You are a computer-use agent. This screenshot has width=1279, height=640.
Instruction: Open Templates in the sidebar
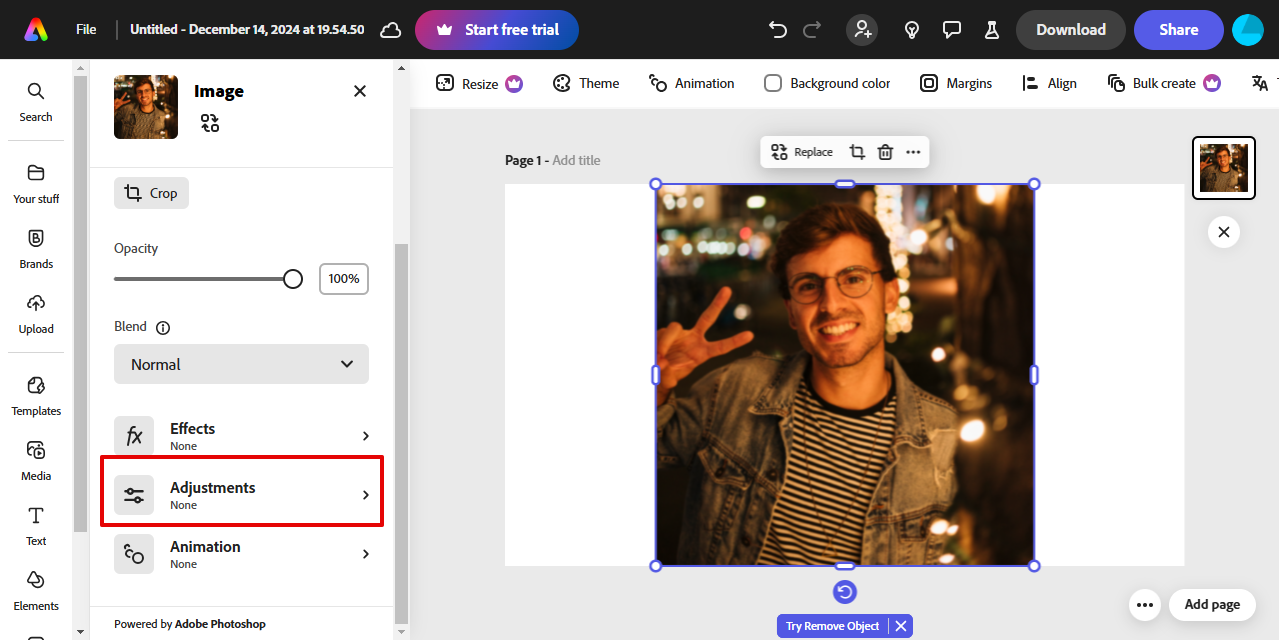coord(36,396)
